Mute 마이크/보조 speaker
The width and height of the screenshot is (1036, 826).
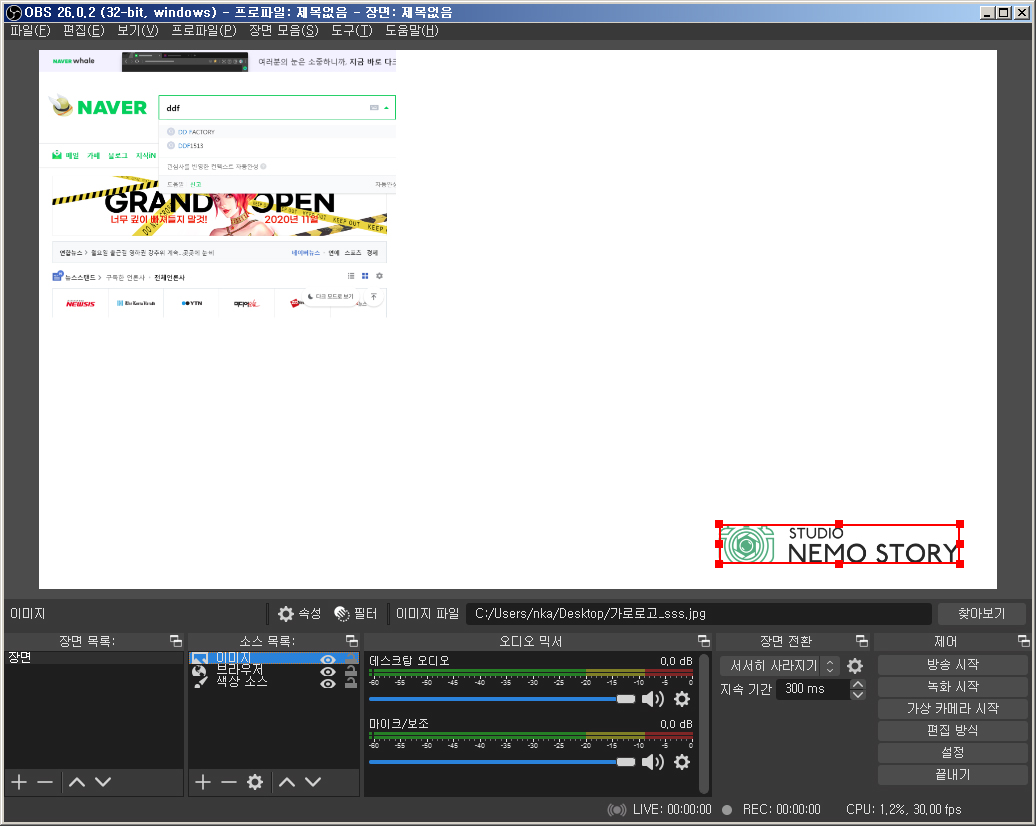coord(653,763)
